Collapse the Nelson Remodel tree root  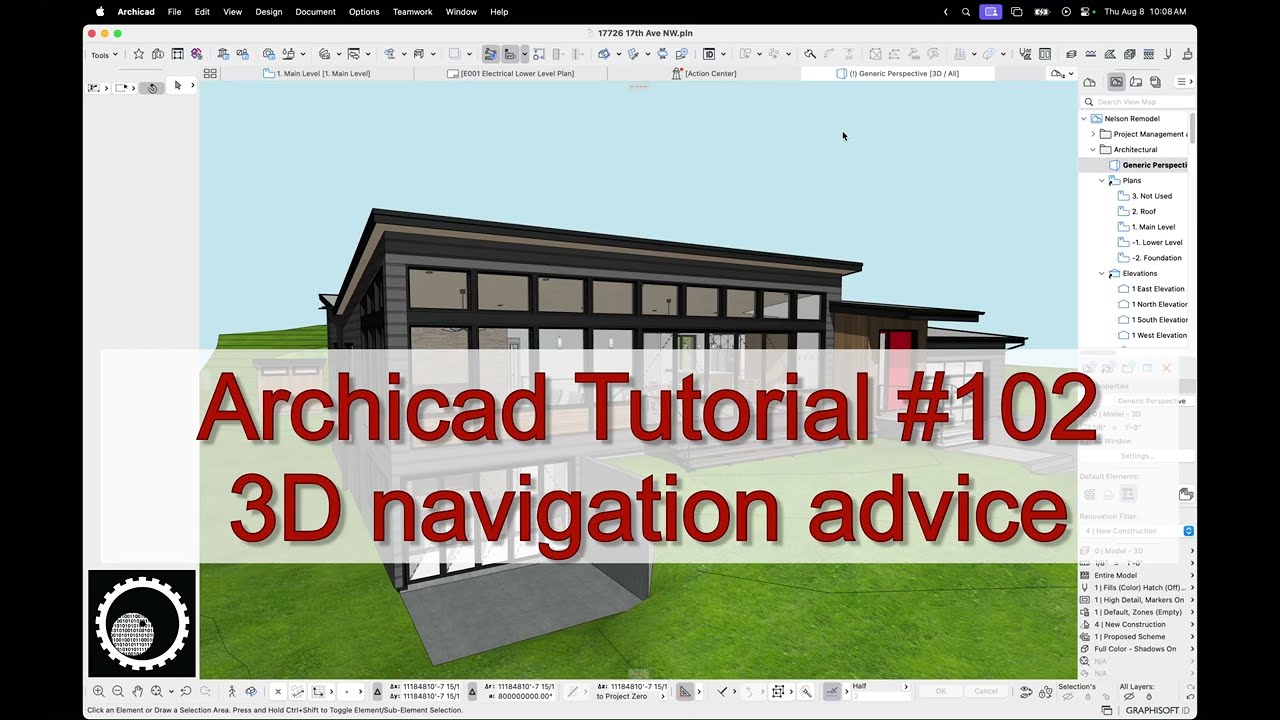[x=1083, y=119]
